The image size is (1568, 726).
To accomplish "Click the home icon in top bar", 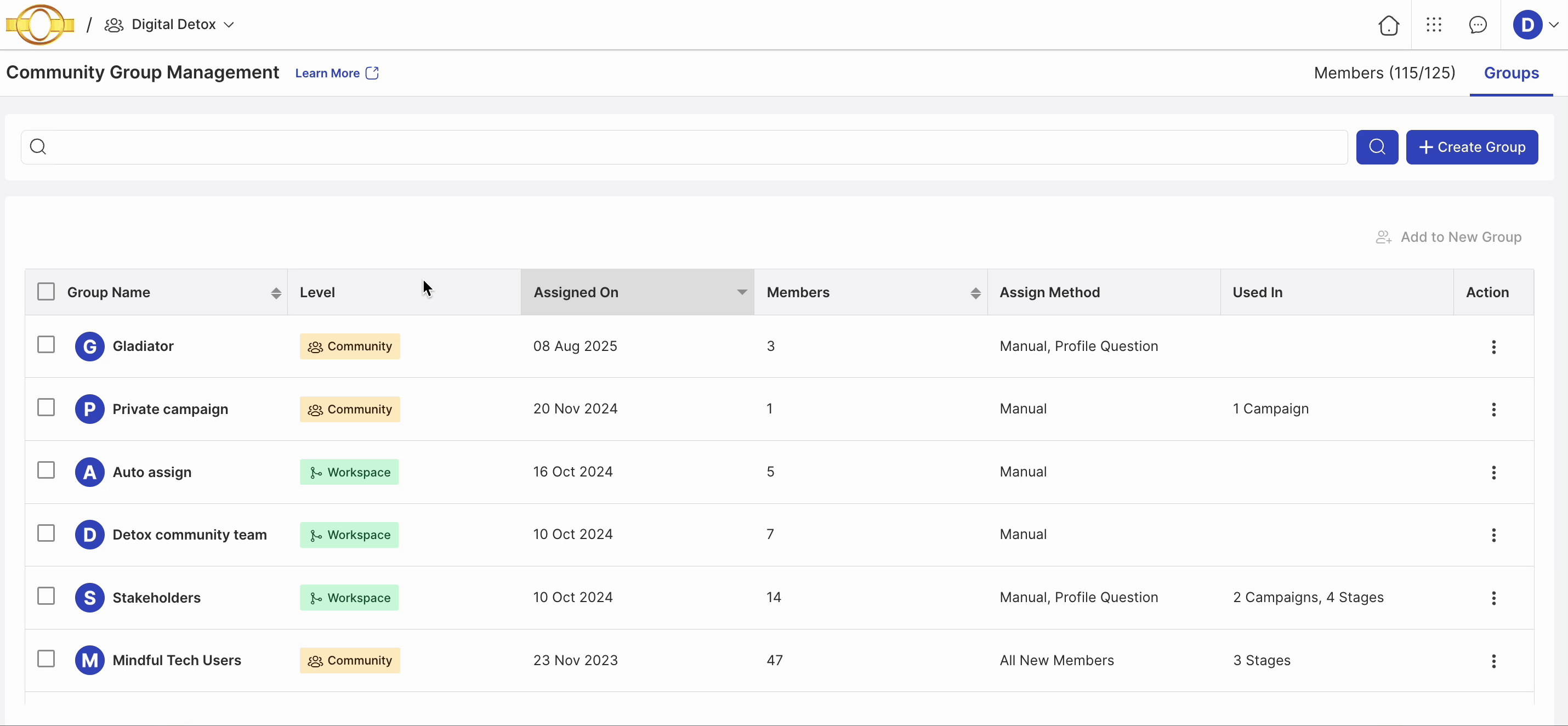I will click(1388, 25).
